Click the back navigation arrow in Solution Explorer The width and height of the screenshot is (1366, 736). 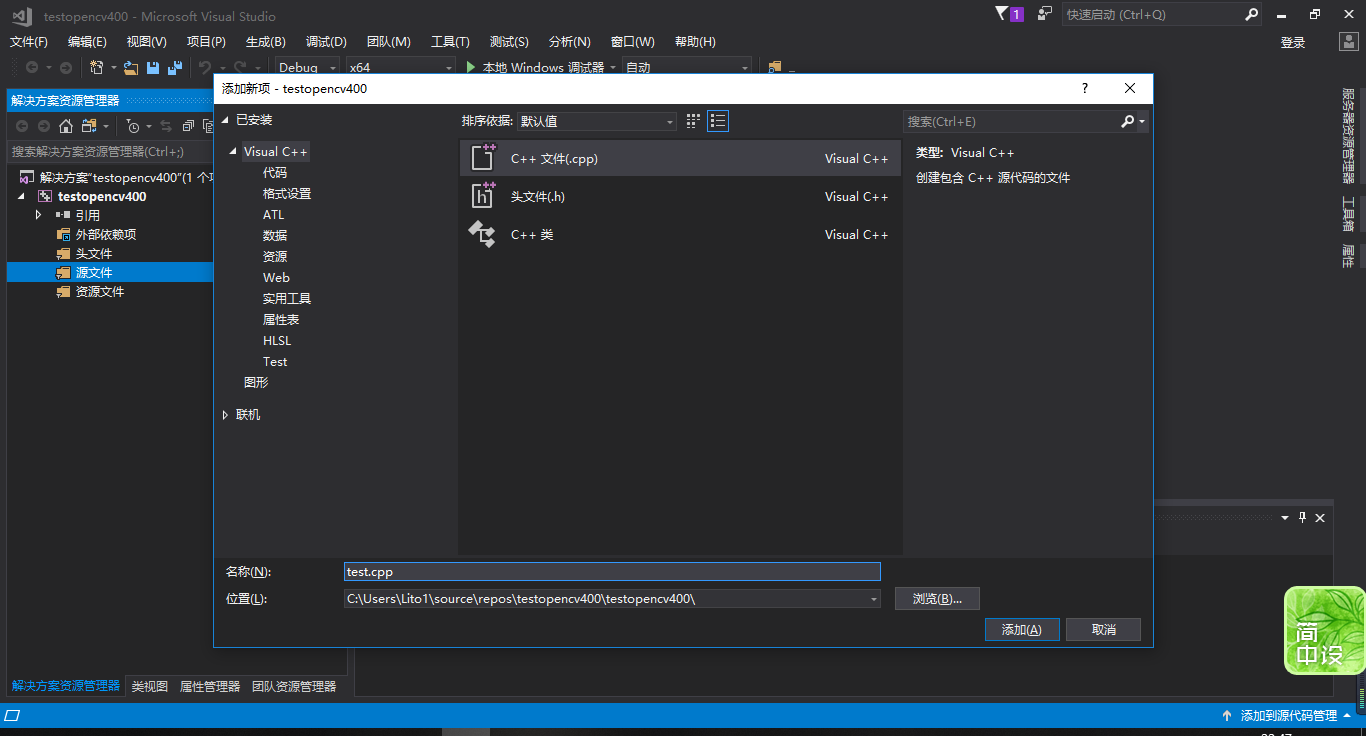pos(20,126)
